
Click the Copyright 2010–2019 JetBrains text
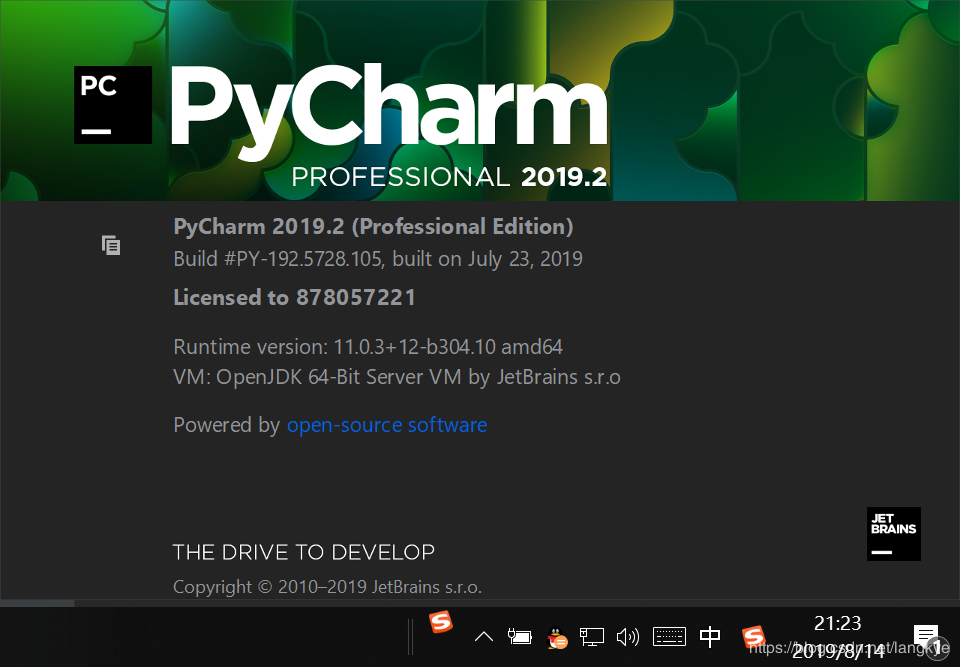(x=328, y=587)
